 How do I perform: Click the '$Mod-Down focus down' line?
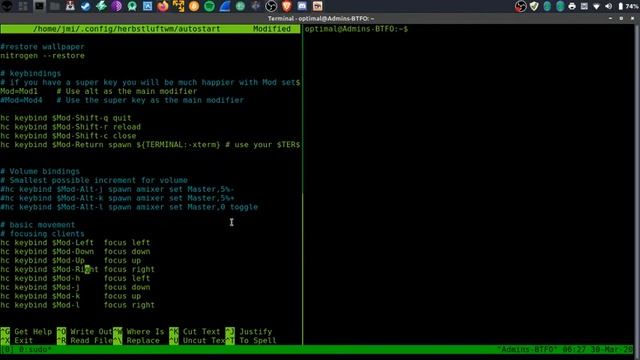click(75, 252)
